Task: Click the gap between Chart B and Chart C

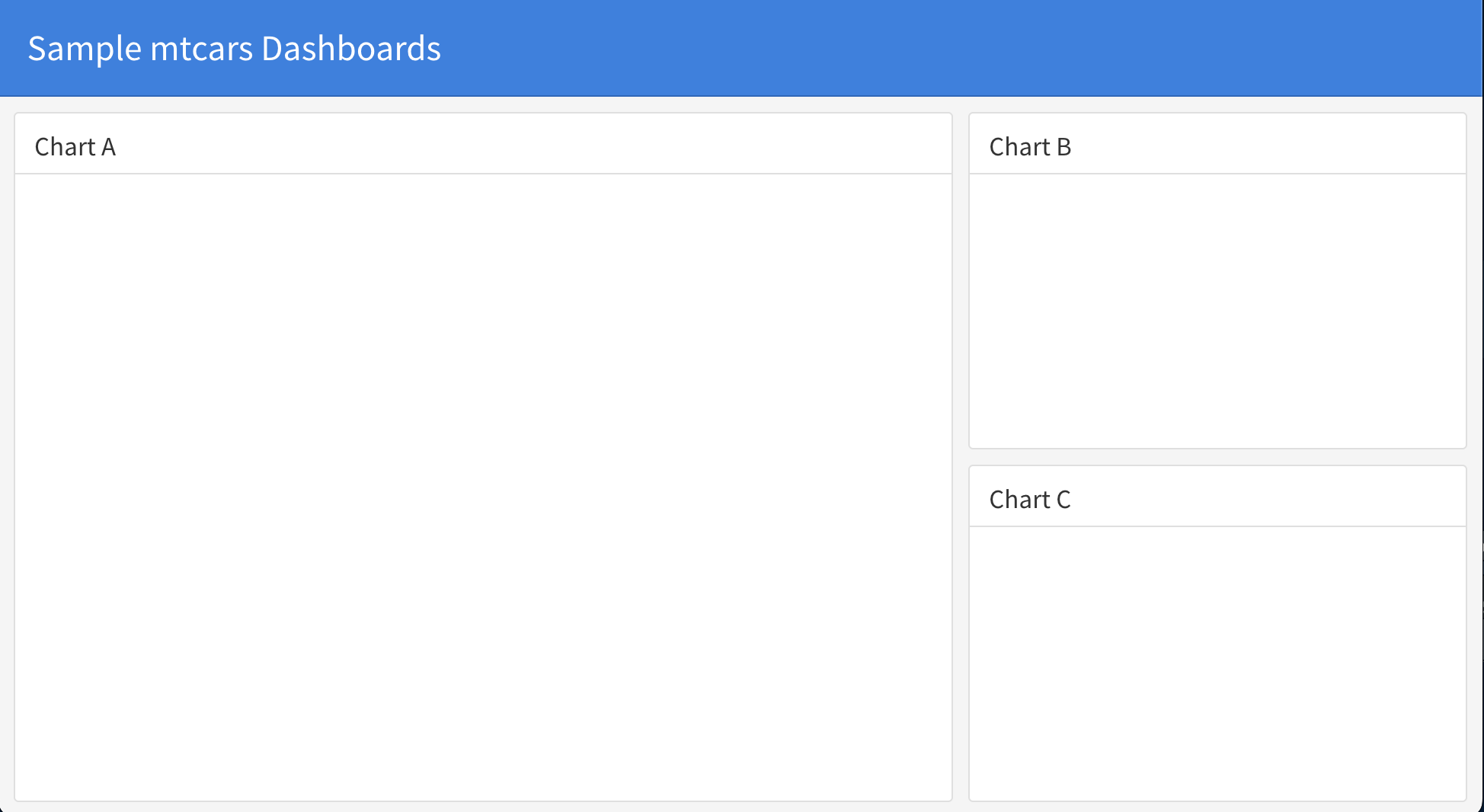Action: click(x=1217, y=457)
